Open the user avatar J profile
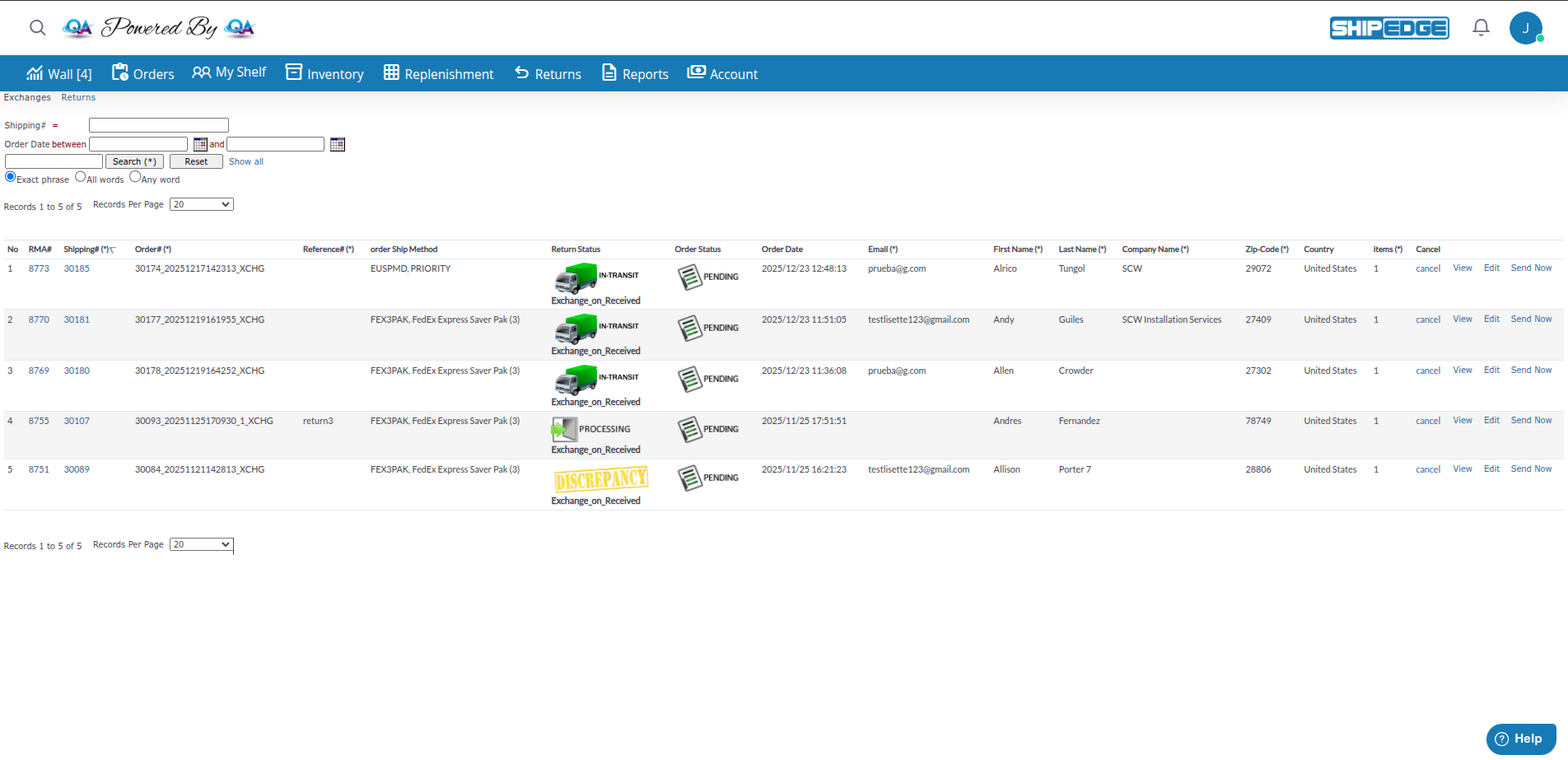The width and height of the screenshot is (1568, 760). coord(1525,28)
